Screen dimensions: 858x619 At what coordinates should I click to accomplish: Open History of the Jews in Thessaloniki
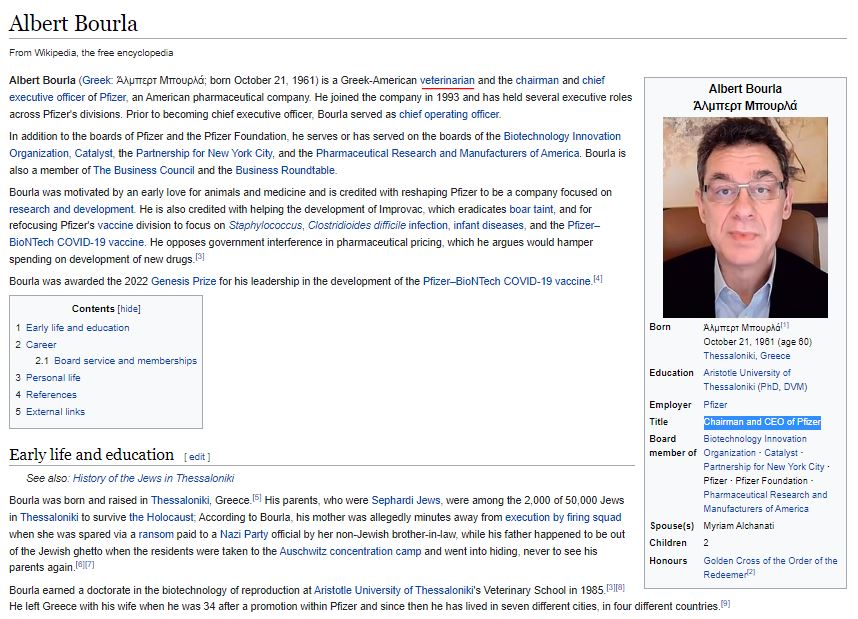(x=153, y=478)
